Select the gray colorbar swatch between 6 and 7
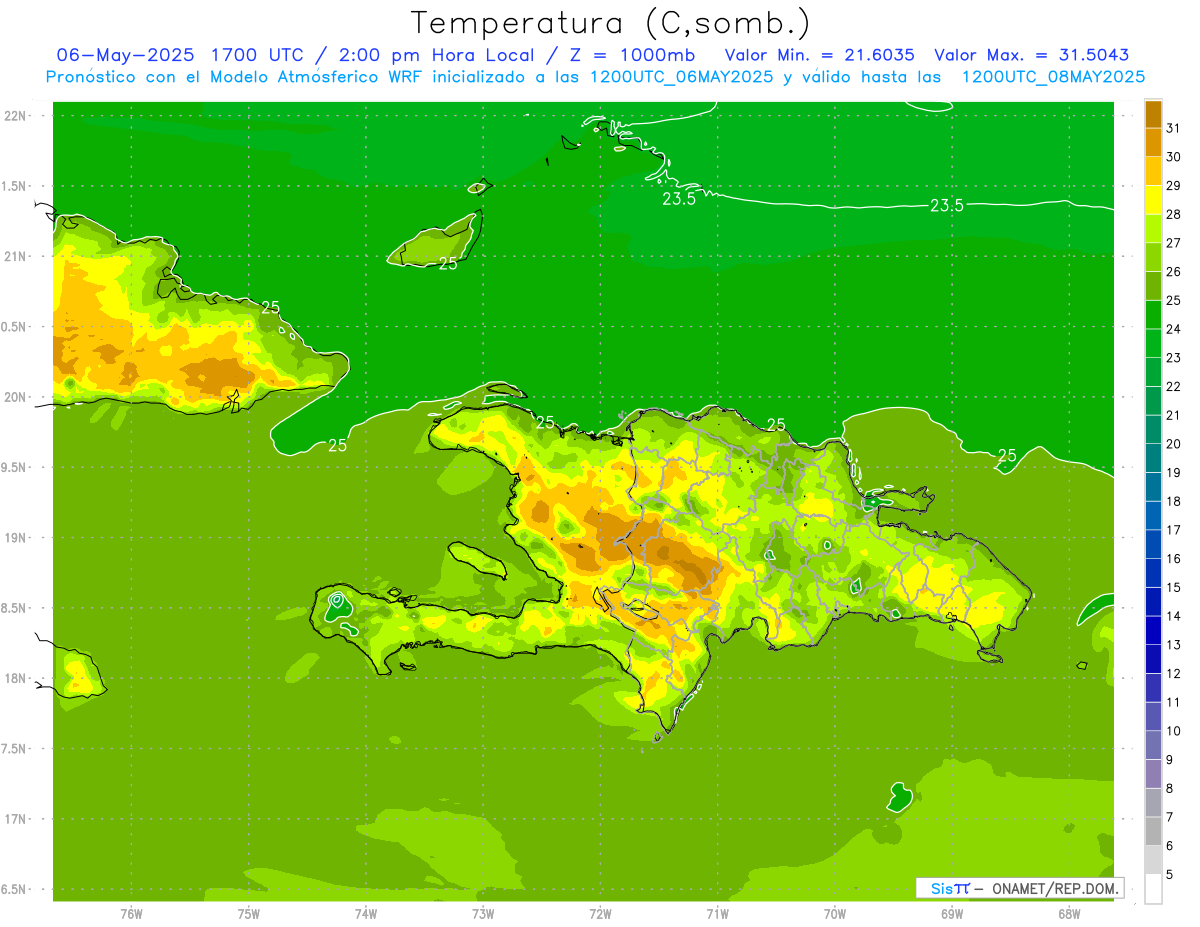Screen dimensions: 1200x927 coord(1153,831)
